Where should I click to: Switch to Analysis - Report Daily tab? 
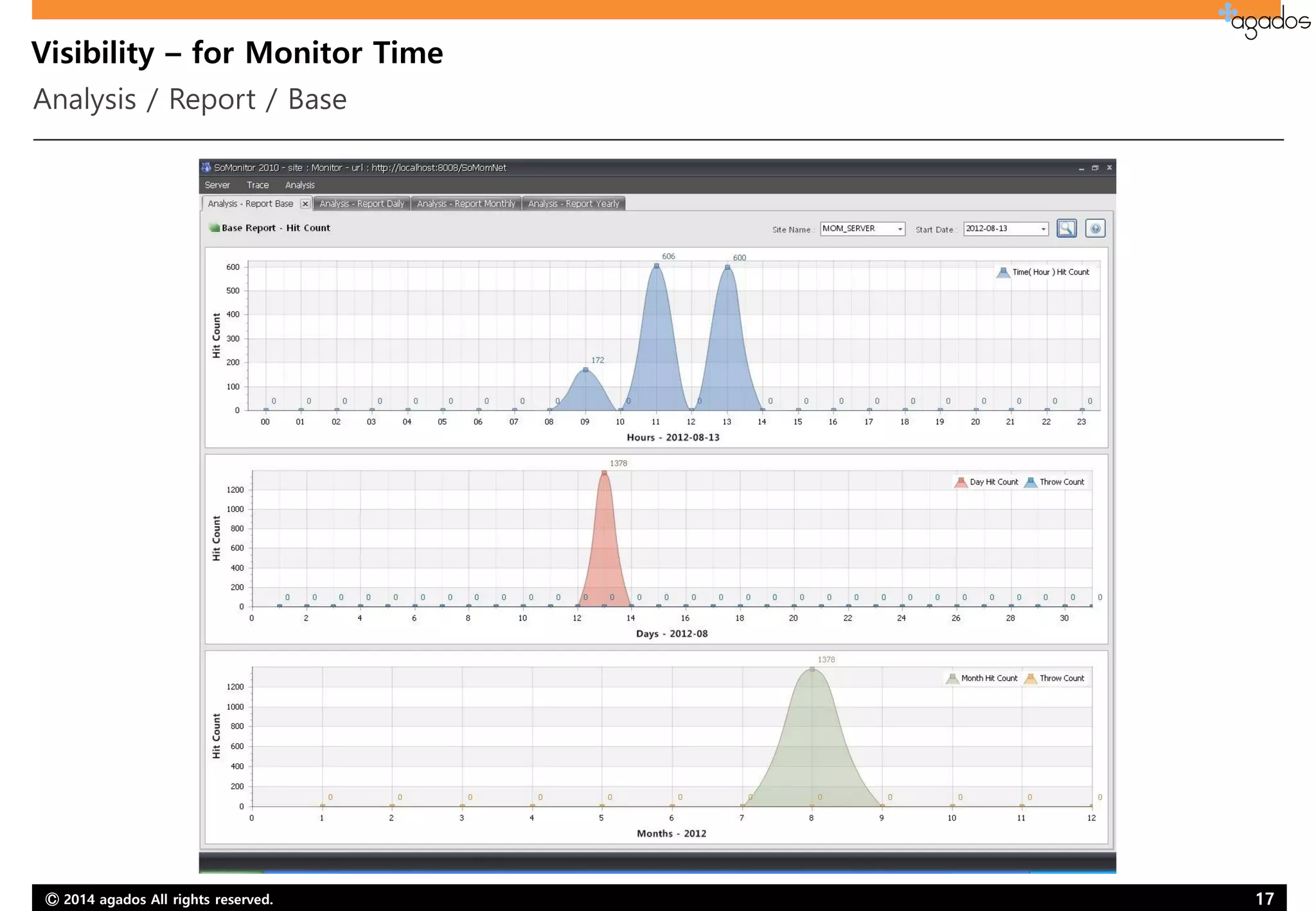click(x=362, y=204)
